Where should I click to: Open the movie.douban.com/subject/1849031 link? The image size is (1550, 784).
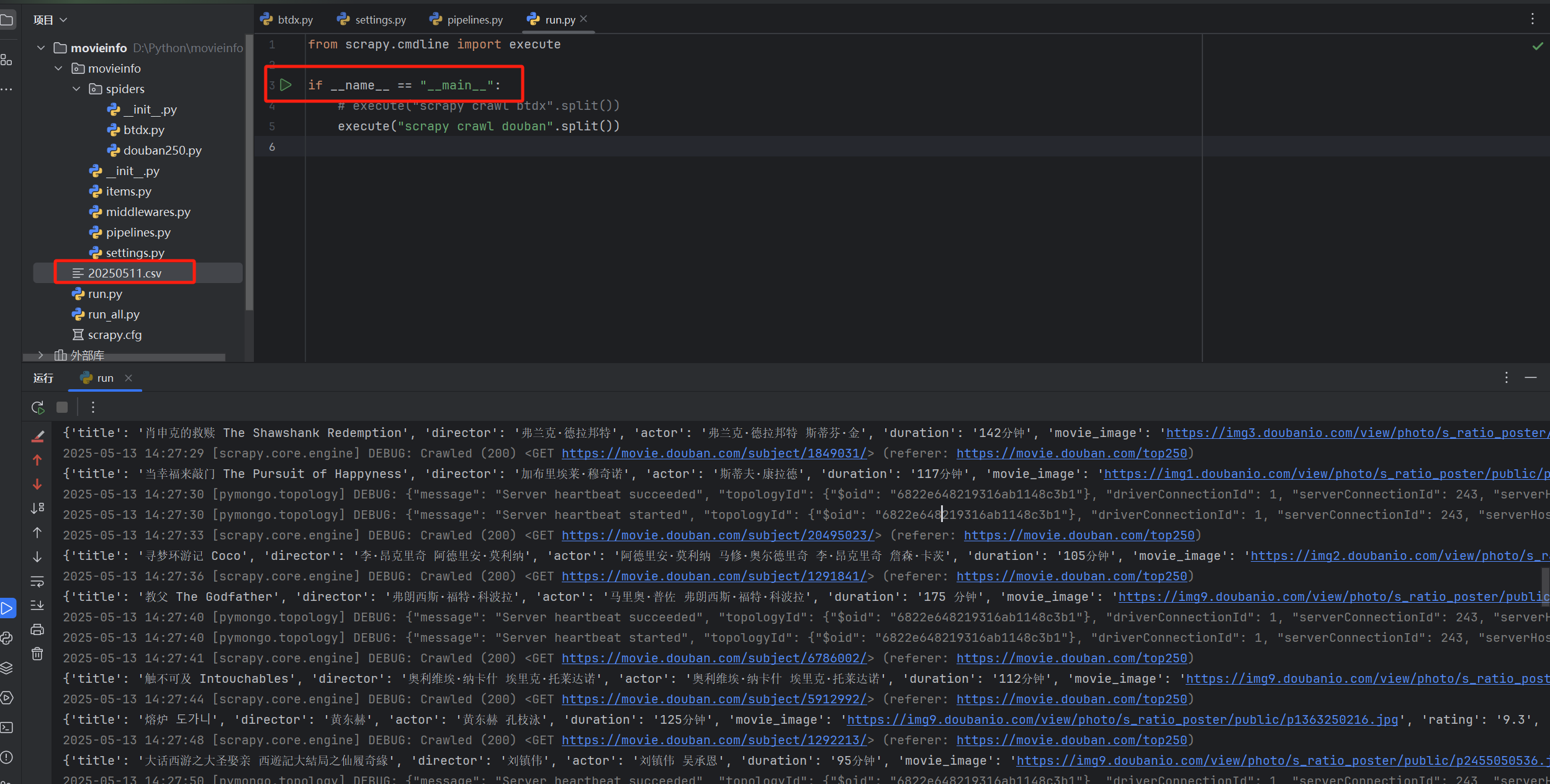tap(714, 454)
